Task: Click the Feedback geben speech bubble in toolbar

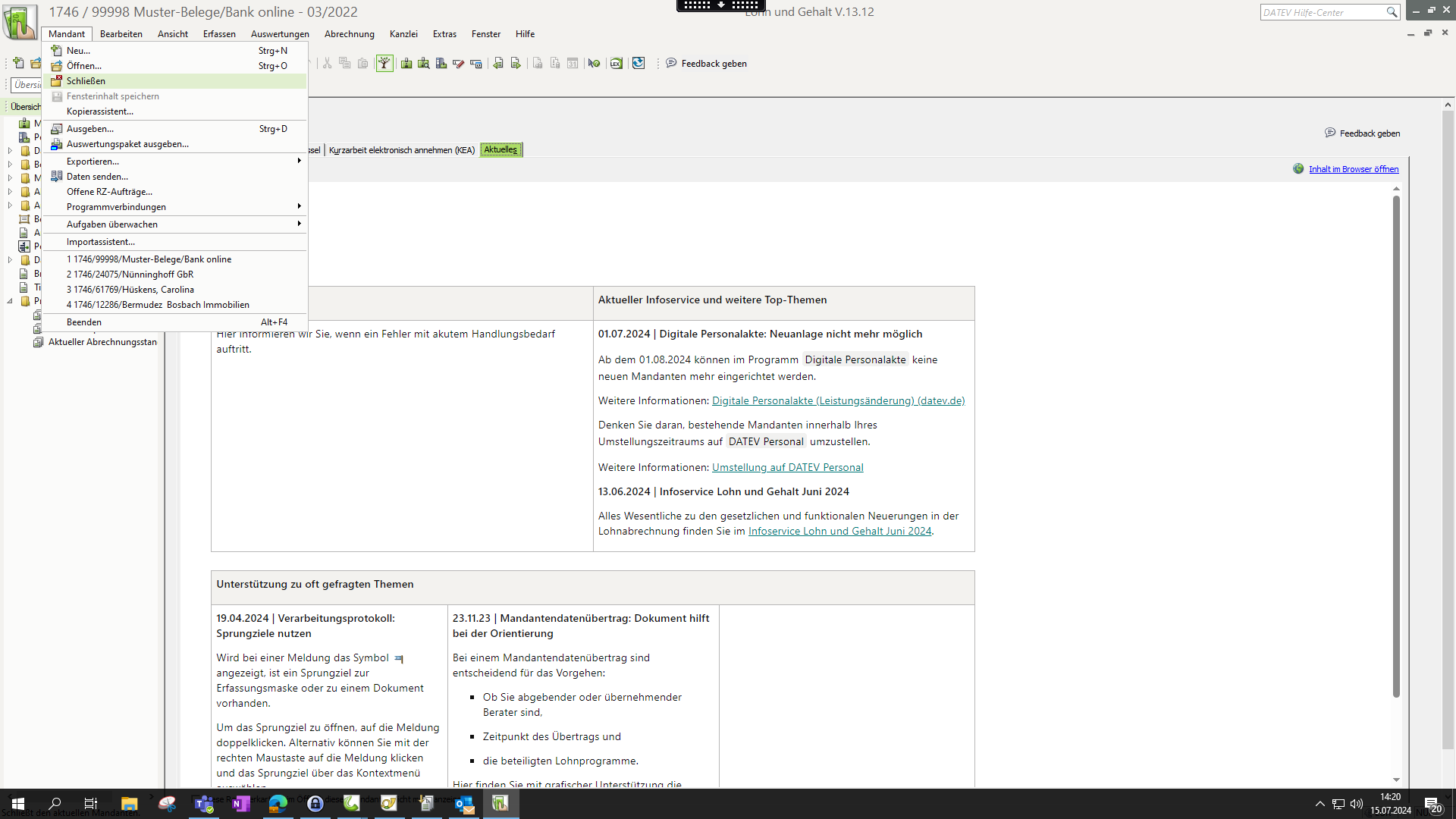Action: (671, 64)
